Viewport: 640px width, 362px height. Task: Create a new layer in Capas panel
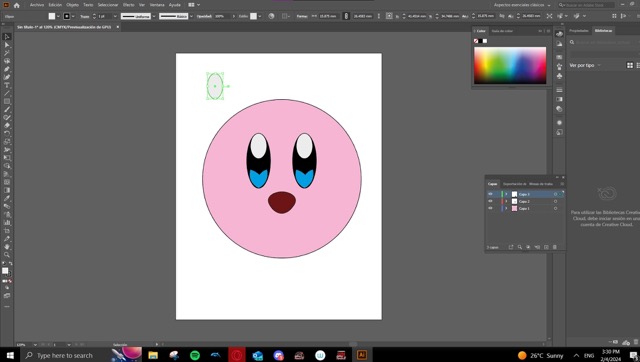click(x=546, y=247)
